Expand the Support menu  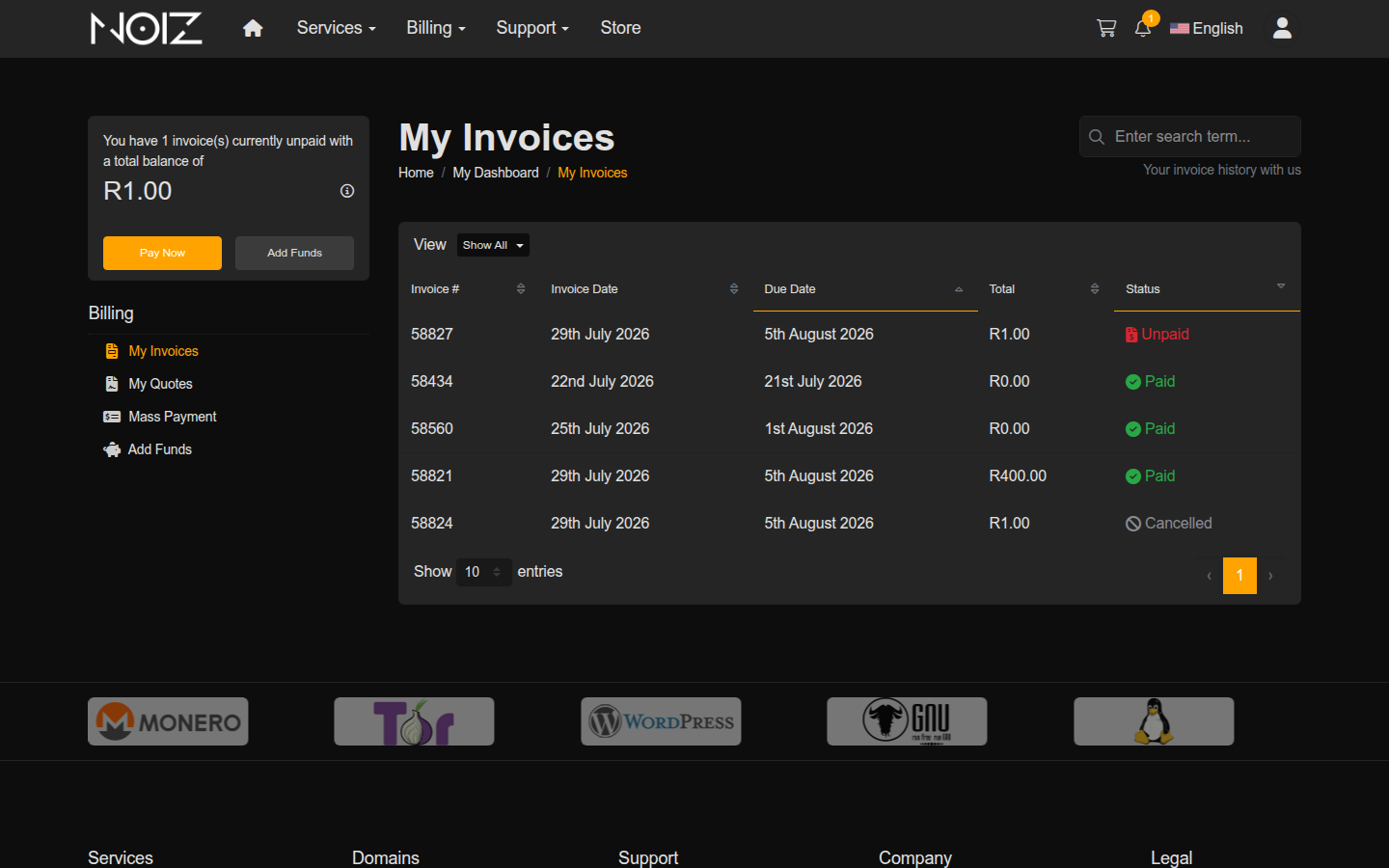tap(532, 28)
